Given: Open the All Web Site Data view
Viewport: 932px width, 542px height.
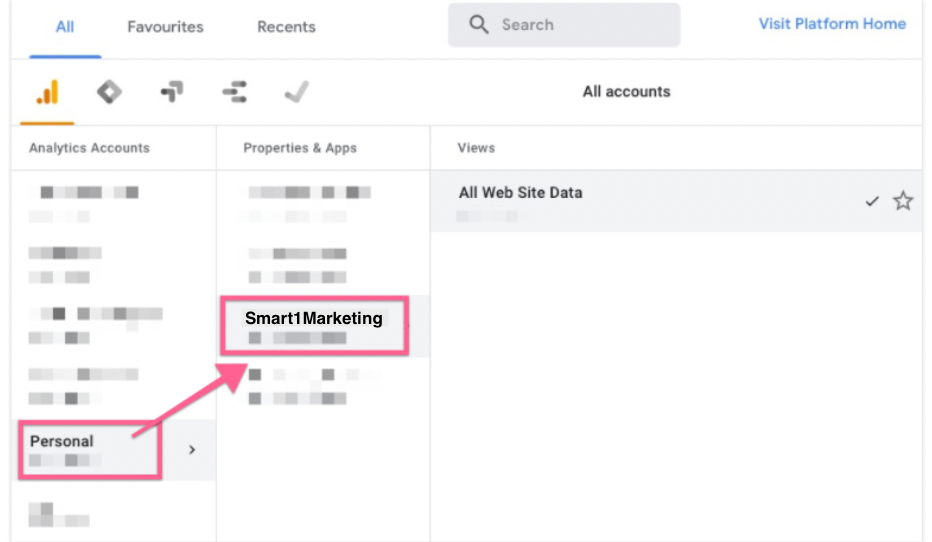Looking at the screenshot, I should tap(520, 193).
